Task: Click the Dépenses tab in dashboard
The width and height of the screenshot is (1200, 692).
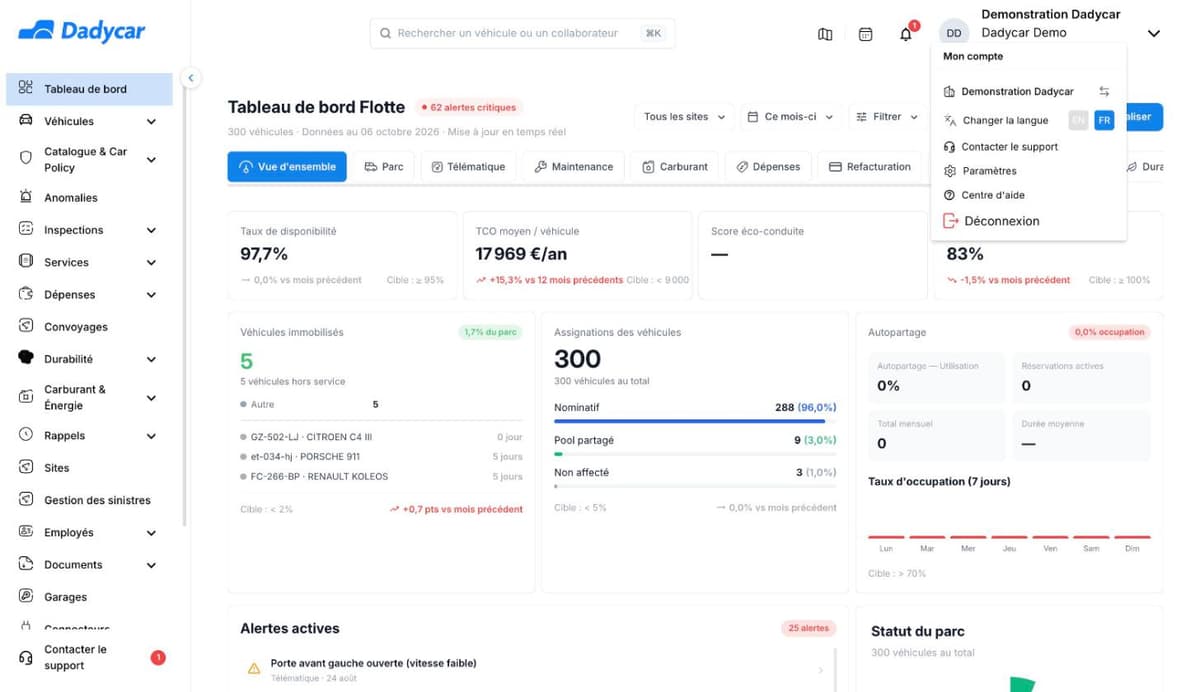Action: [x=769, y=167]
